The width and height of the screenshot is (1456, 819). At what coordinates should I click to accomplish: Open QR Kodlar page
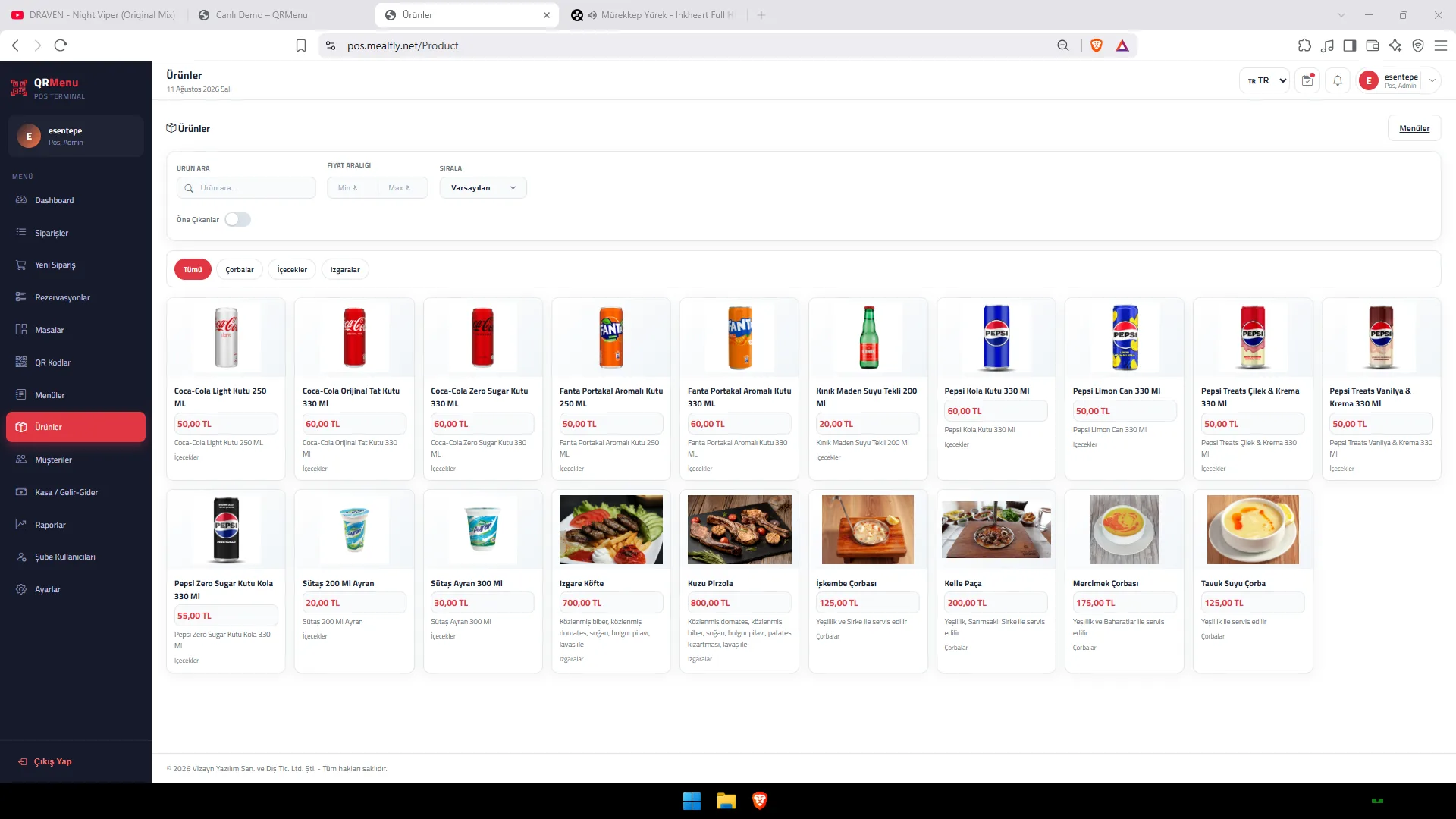(x=76, y=362)
